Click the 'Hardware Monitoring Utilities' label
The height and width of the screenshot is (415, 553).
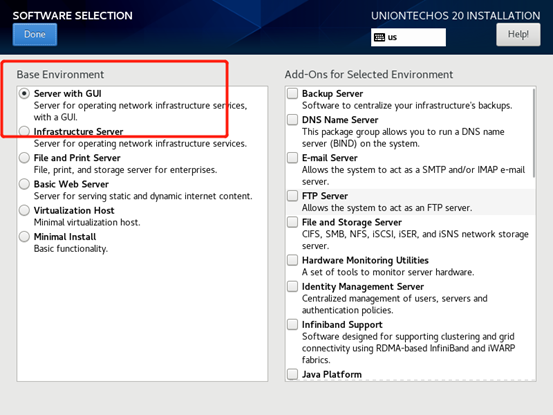pyautogui.click(x=365, y=260)
